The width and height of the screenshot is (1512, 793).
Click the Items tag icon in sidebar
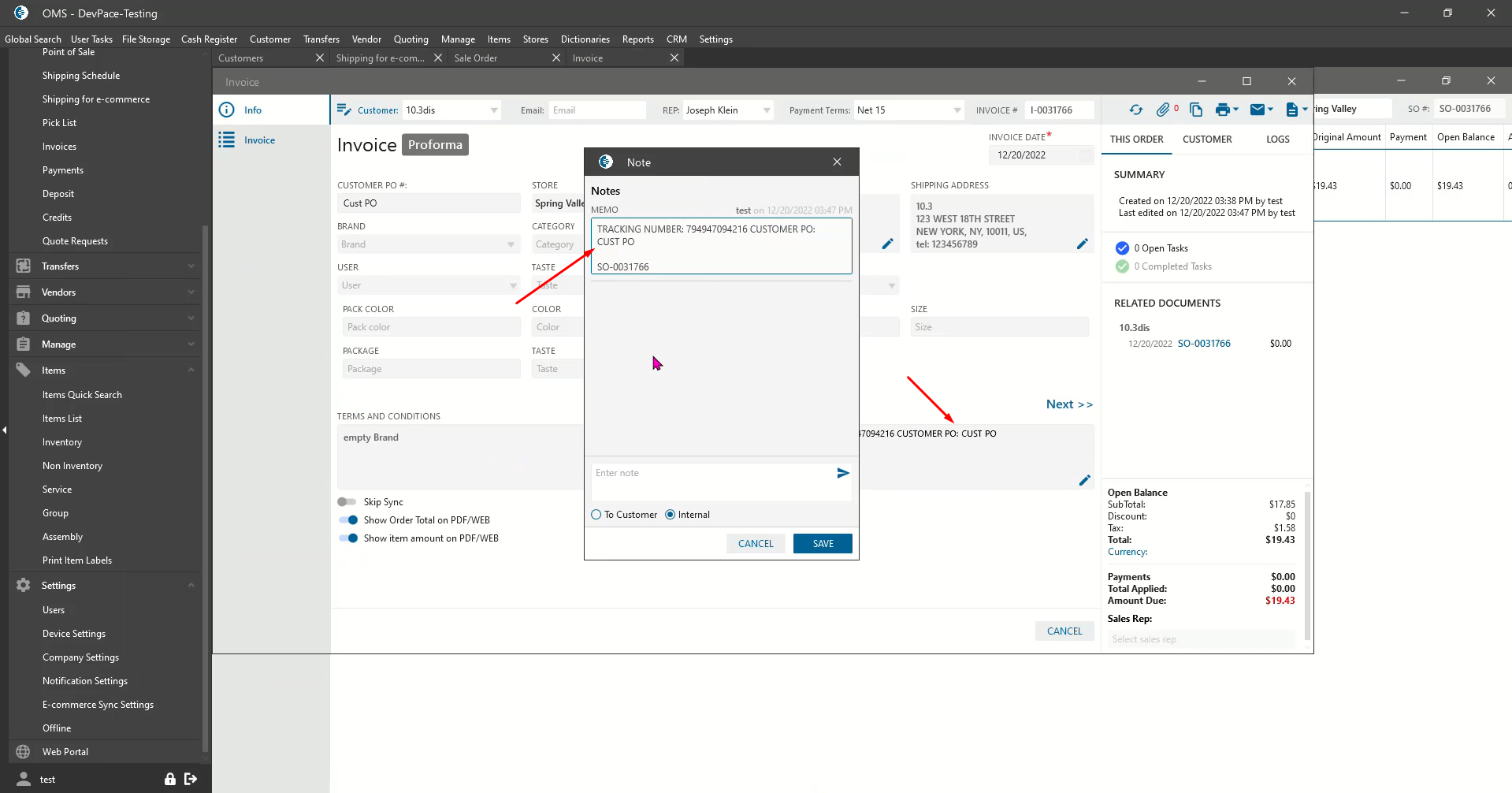pyautogui.click(x=24, y=370)
